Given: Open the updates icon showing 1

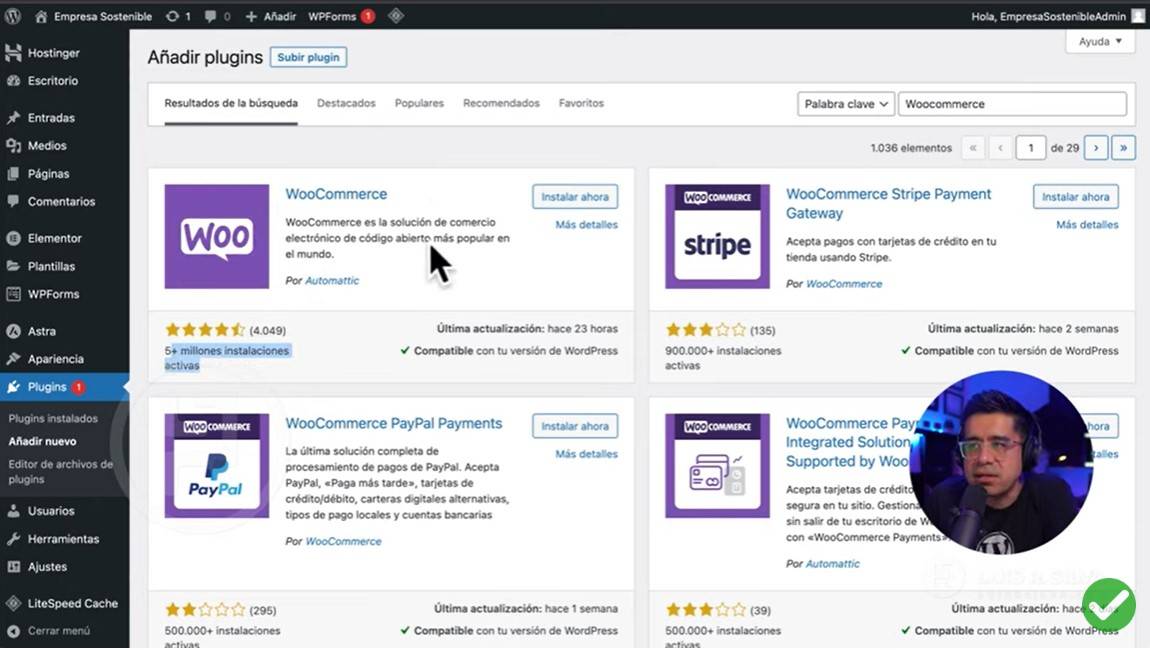Looking at the screenshot, I should point(178,16).
